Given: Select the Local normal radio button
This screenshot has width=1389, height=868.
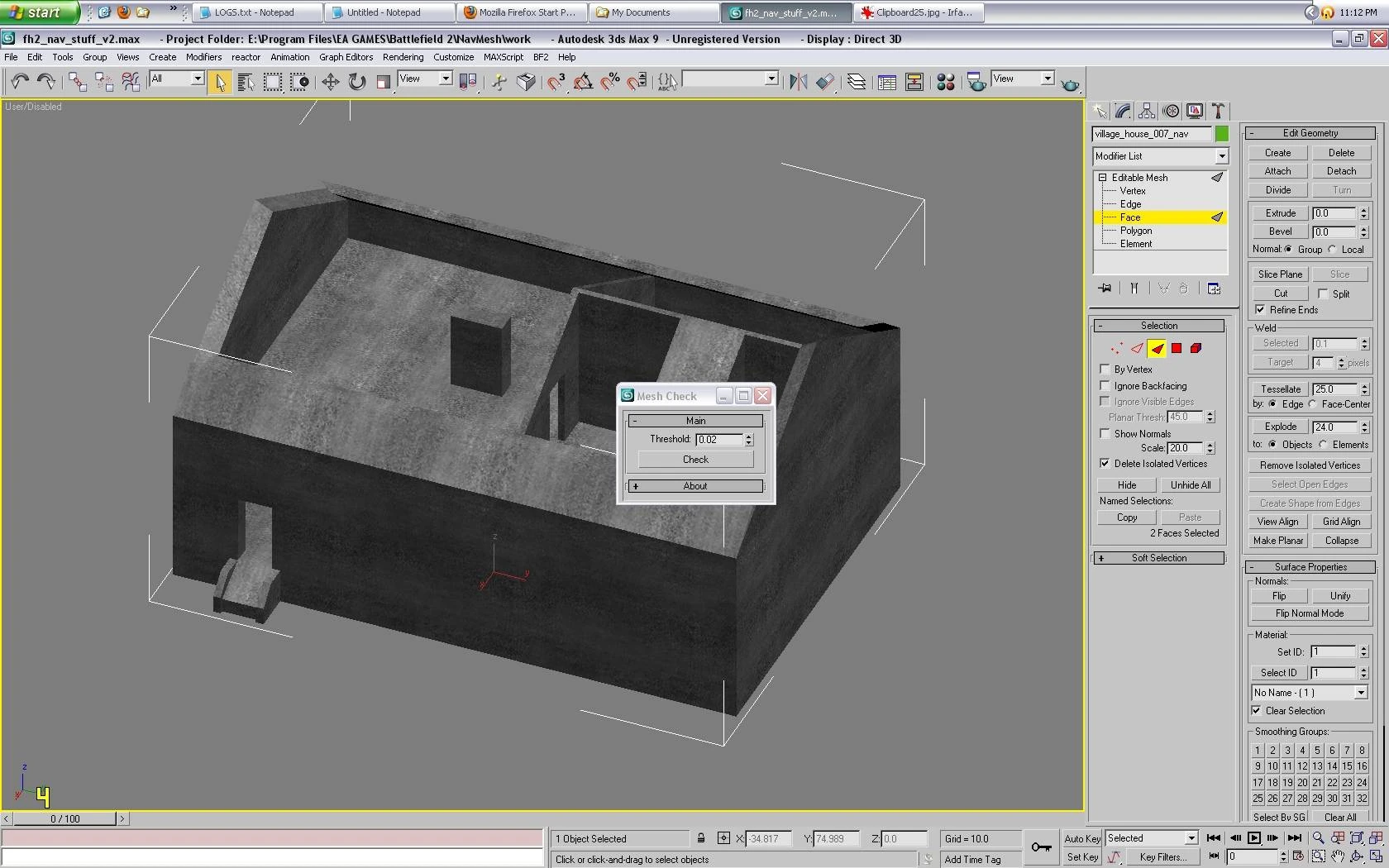Looking at the screenshot, I should coord(1332,250).
